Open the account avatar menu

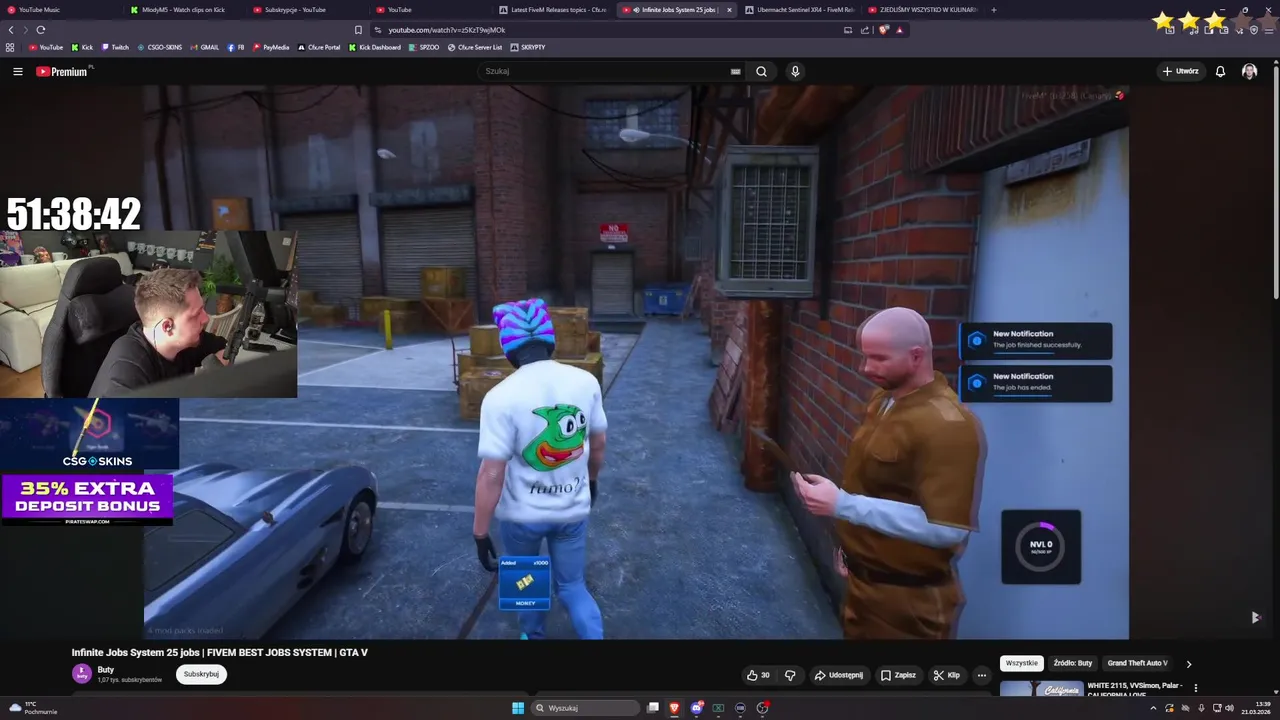click(x=1249, y=71)
